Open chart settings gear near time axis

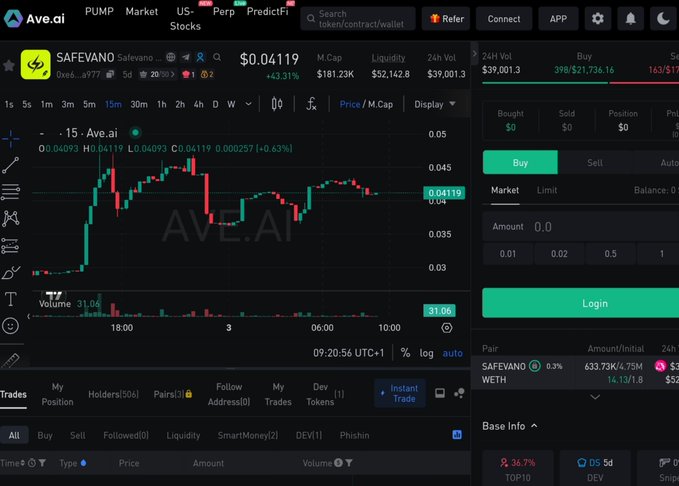pos(446,328)
